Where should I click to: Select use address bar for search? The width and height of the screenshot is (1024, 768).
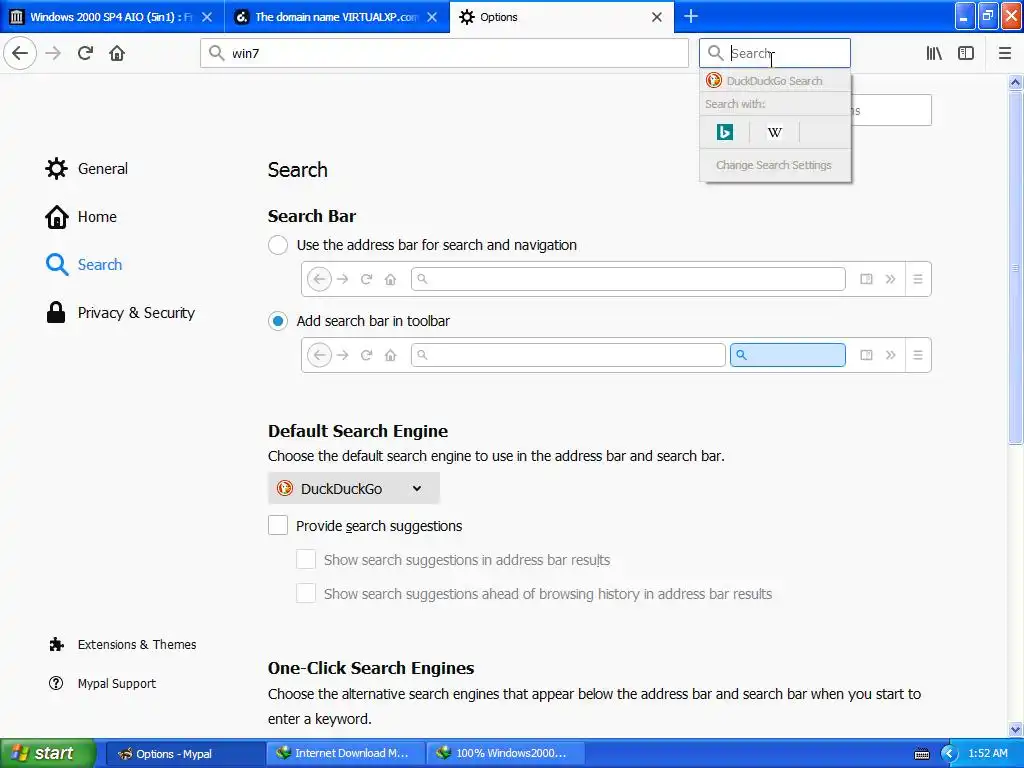(x=278, y=245)
